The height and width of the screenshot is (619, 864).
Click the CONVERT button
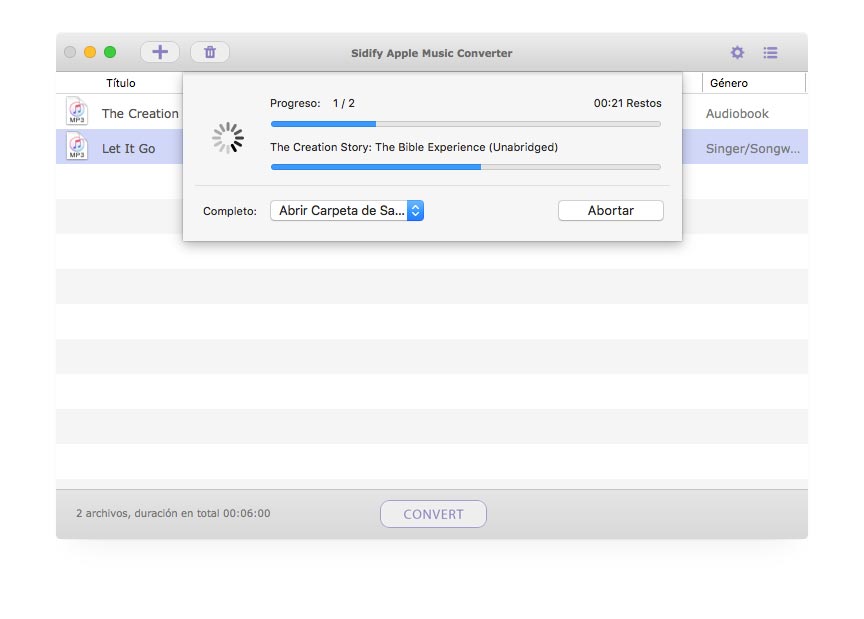pyautogui.click(x=433, y=514)
